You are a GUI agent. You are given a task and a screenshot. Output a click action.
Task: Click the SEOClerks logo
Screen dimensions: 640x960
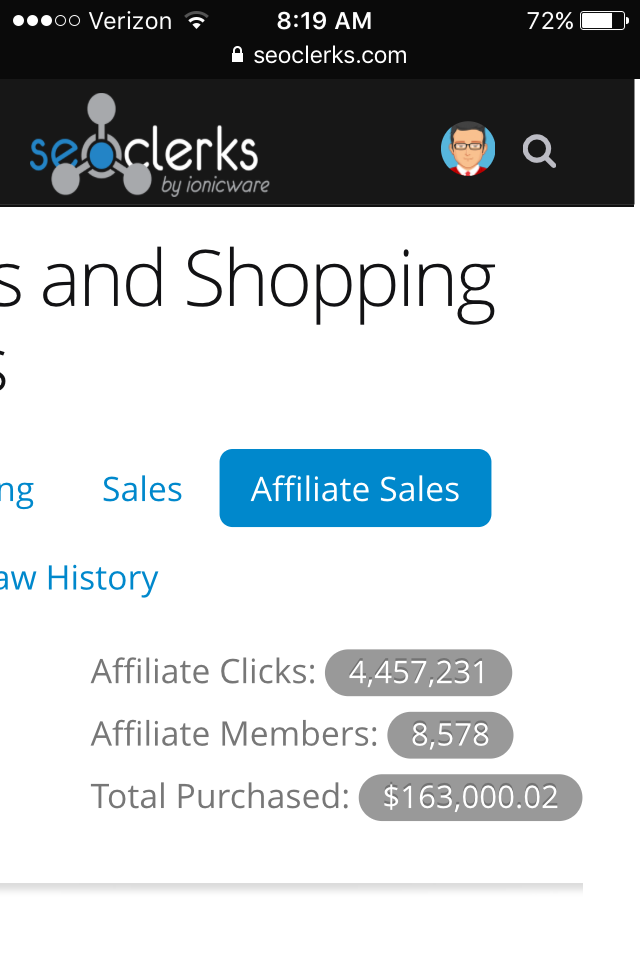150,150
